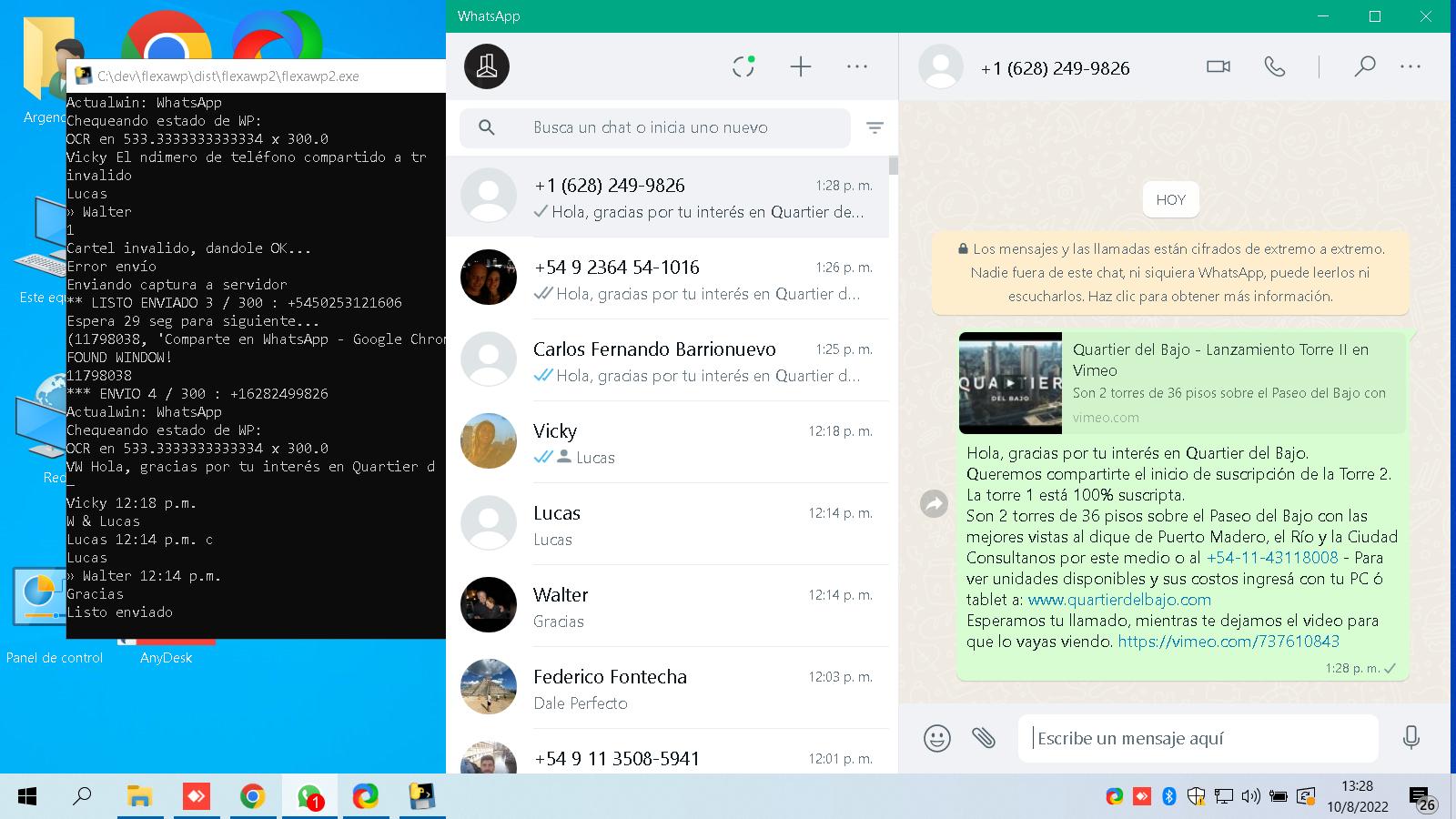Open Carlos Fernando Barrionuevo's chat
The image size is (1456, 819).
(x=667, y=361)
